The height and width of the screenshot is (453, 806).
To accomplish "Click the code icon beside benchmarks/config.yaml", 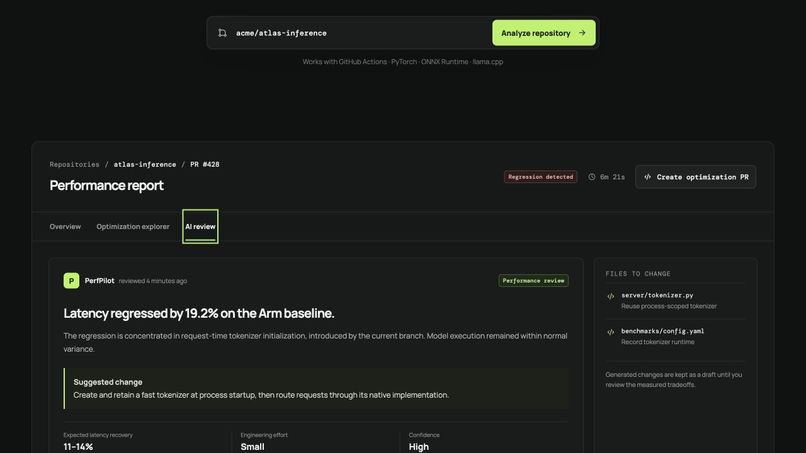I will click(x=611, y=332).
